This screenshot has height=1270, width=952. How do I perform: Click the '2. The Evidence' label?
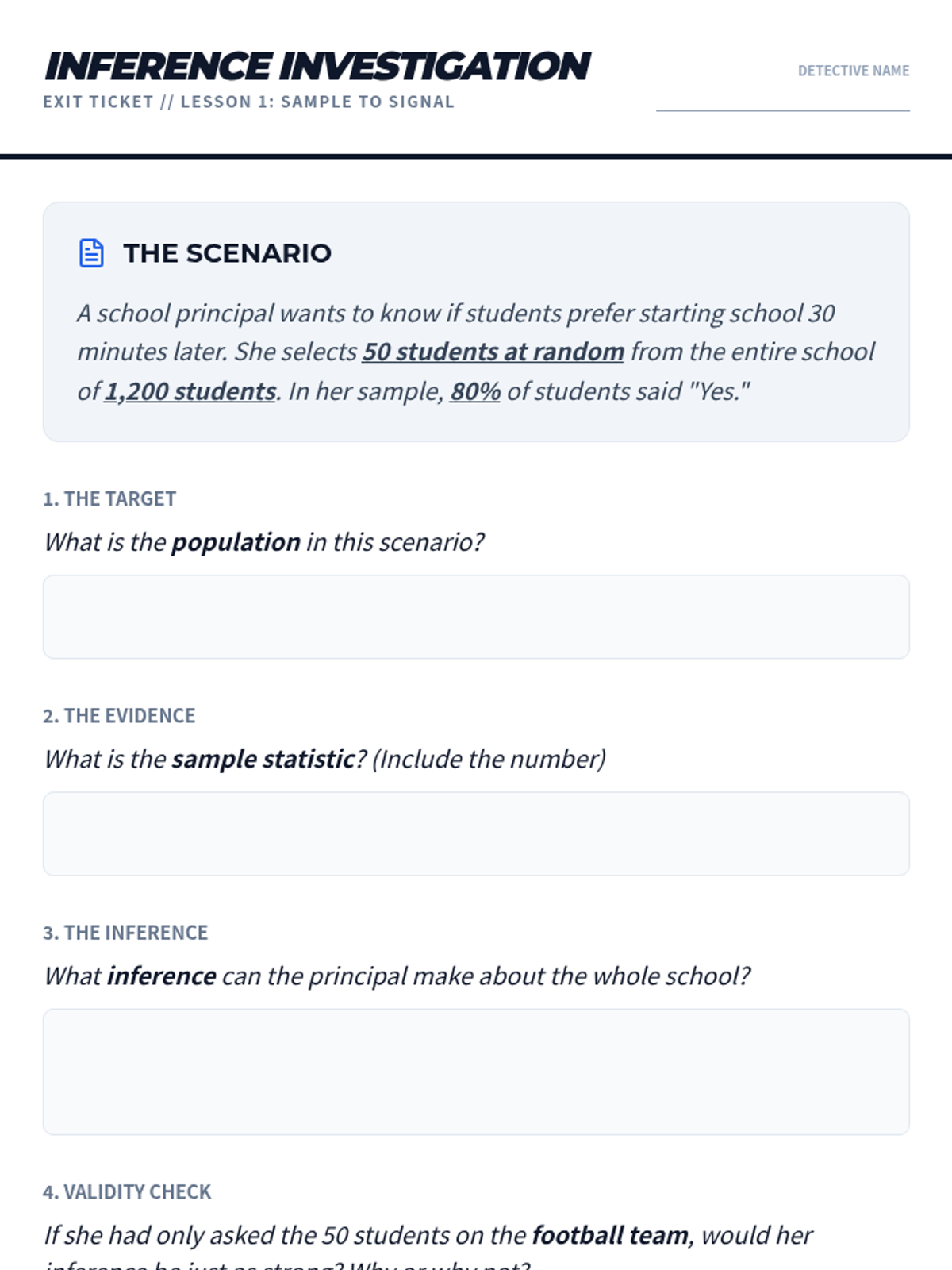[119, 715]
